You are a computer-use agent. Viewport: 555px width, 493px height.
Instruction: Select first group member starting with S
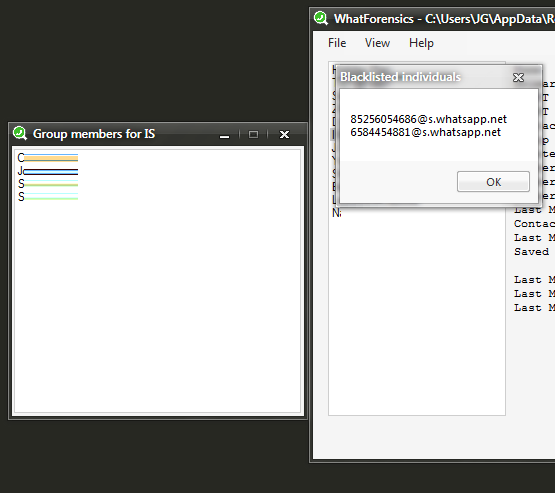click(x=47, y=184)
